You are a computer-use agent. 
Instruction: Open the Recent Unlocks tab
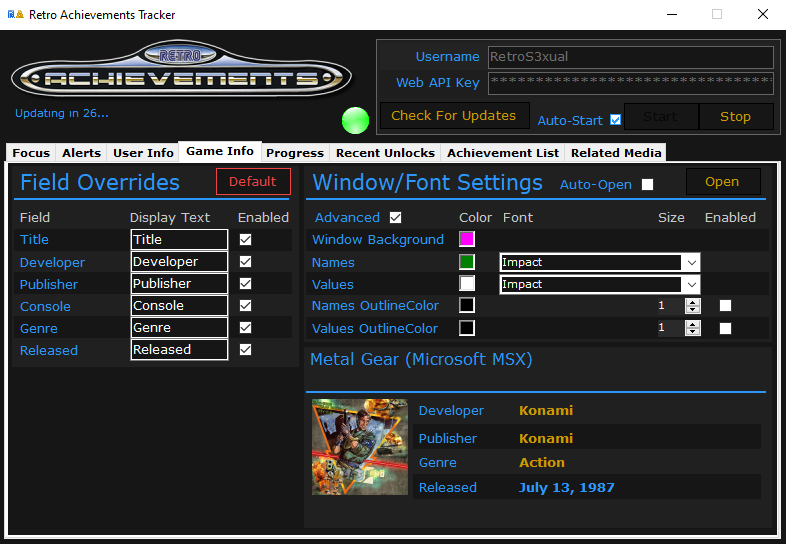385,153
